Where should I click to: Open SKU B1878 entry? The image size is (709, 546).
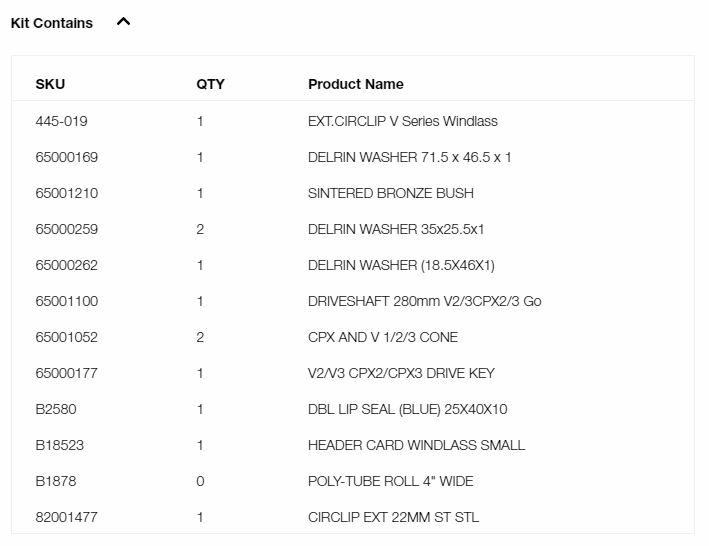(56, 481)
